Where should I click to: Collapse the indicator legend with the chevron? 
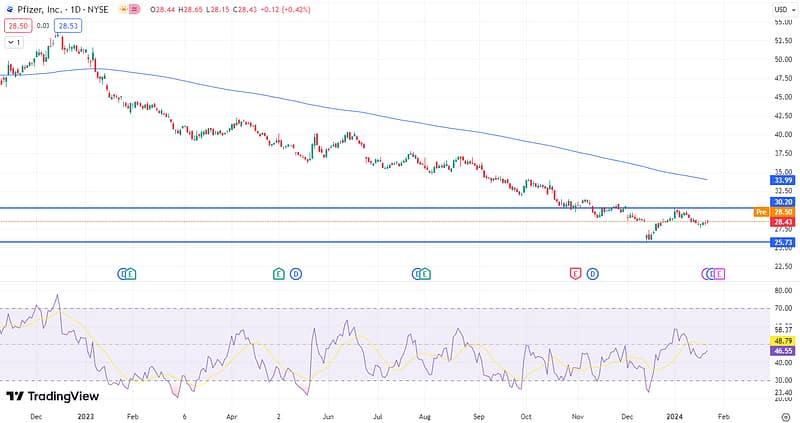[14, 43]
